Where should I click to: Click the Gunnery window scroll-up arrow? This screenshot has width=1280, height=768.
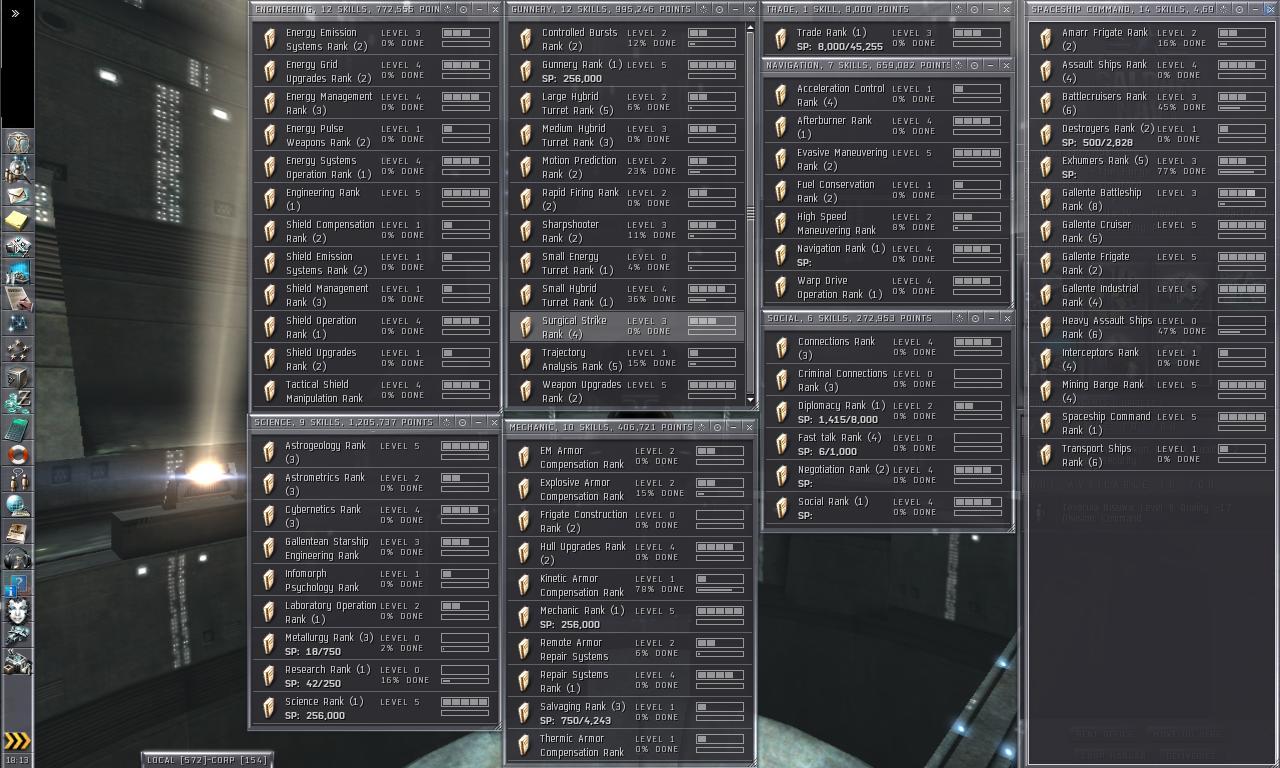(751, 29)
